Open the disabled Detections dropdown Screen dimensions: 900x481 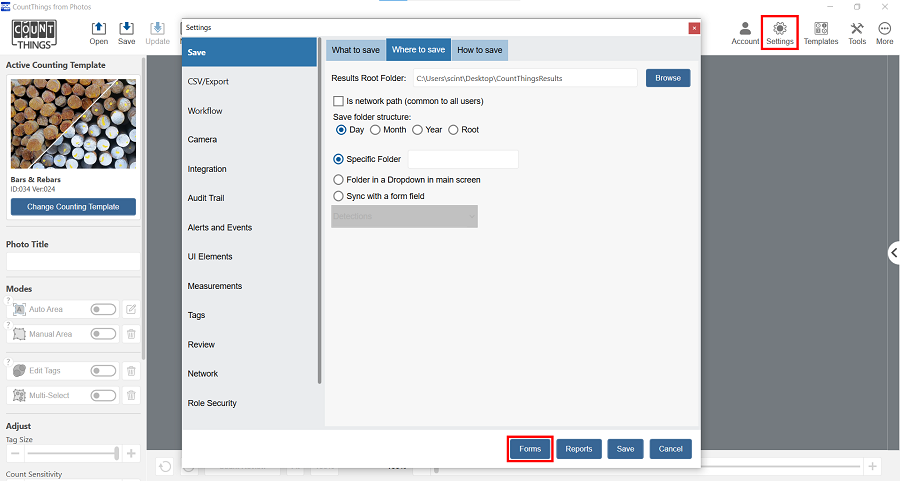[404, 216]
